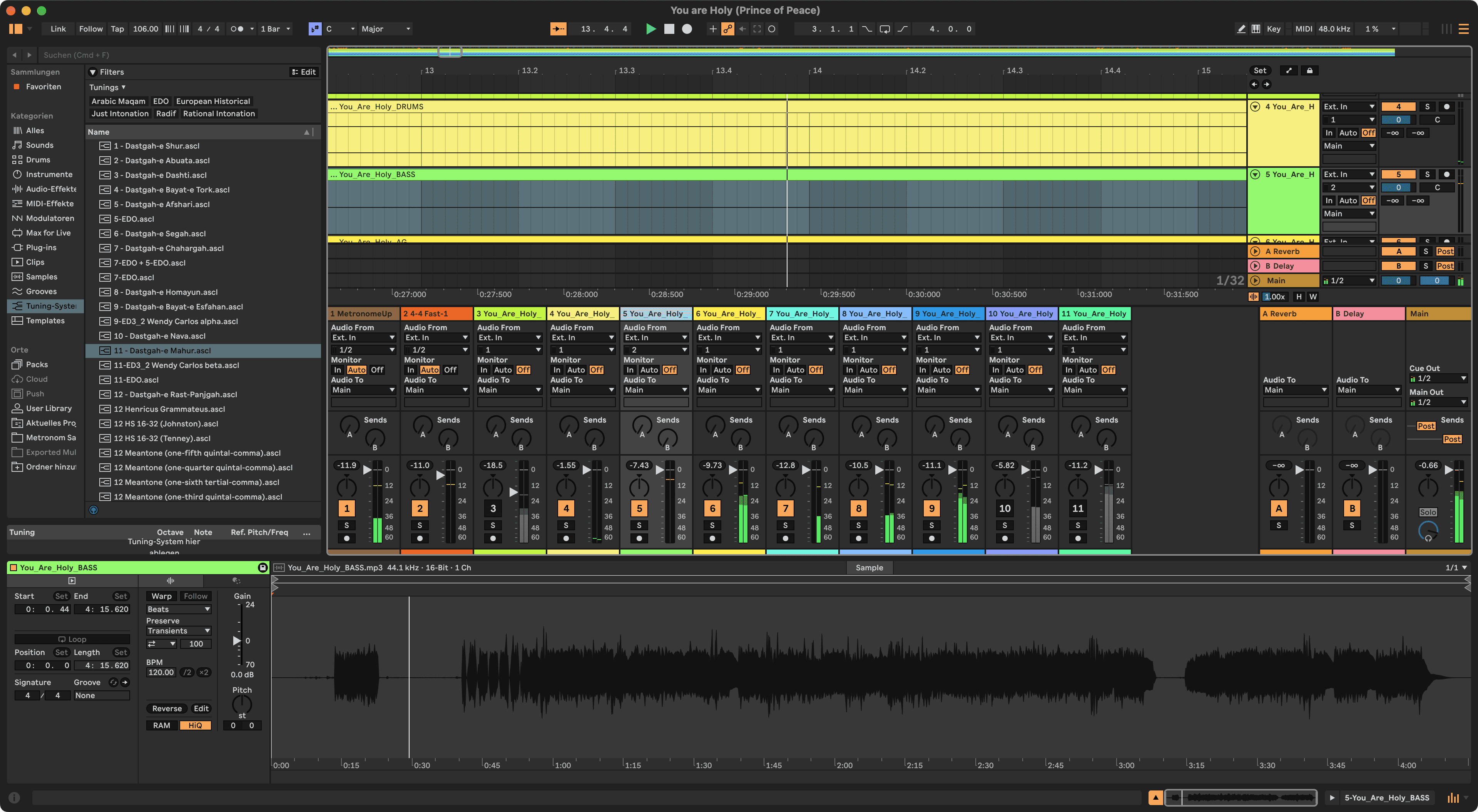Arm track 6 for recording in mixer

coord(712,538)
